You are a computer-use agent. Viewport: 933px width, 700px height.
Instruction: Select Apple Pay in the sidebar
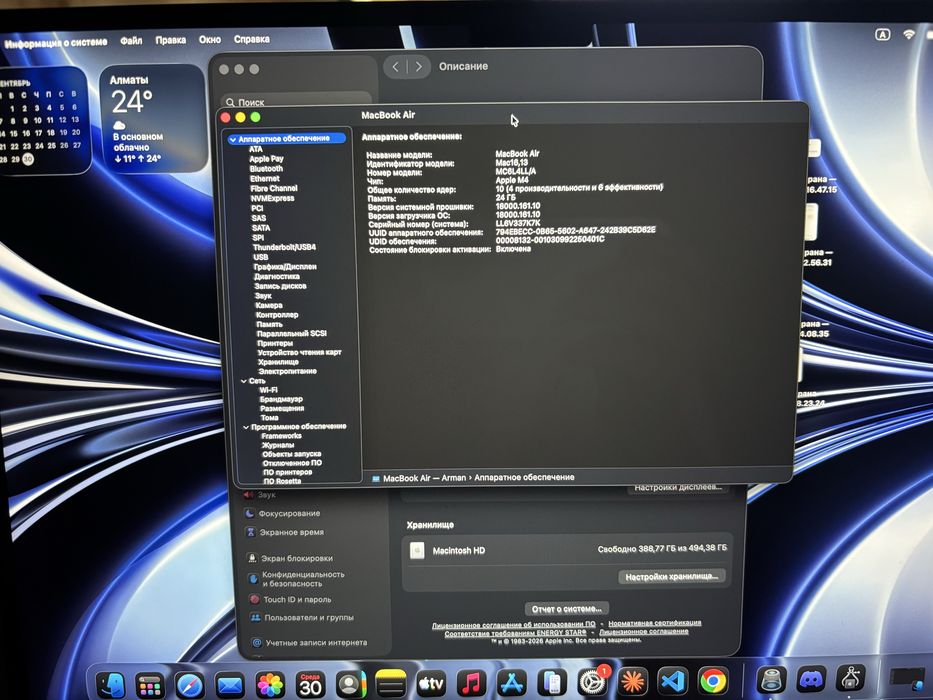click(x=266, y=159)
